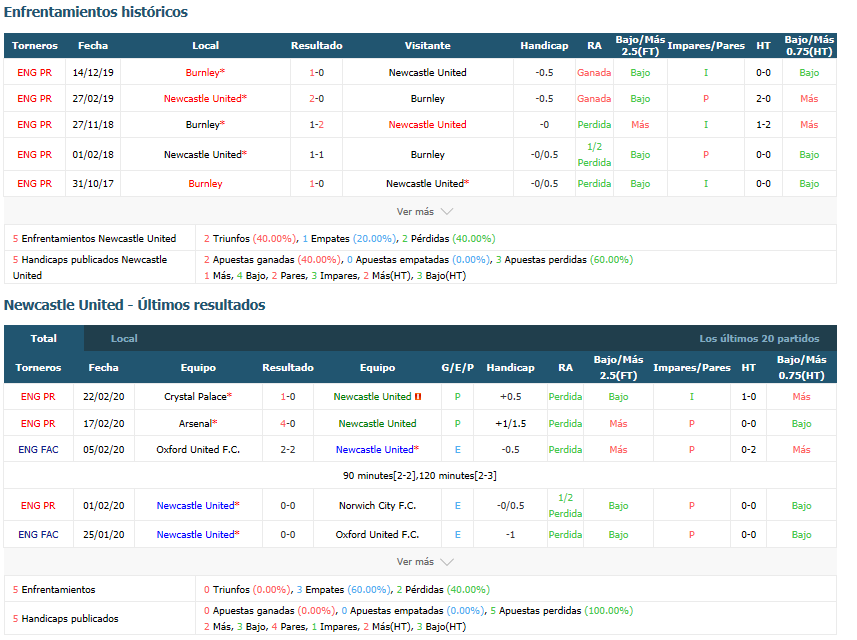857x640 pixels.
Task: Click ENG PR tournament on 31/10/17 row
Action: pyautogui.click(x=34, y=184)
